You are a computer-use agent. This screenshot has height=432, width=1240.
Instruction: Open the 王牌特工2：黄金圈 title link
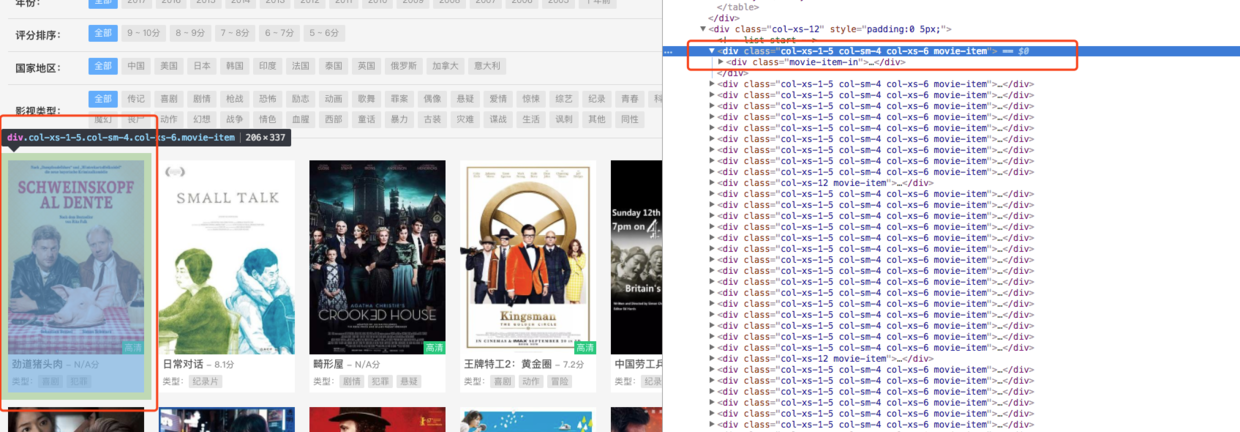point(509,365)
